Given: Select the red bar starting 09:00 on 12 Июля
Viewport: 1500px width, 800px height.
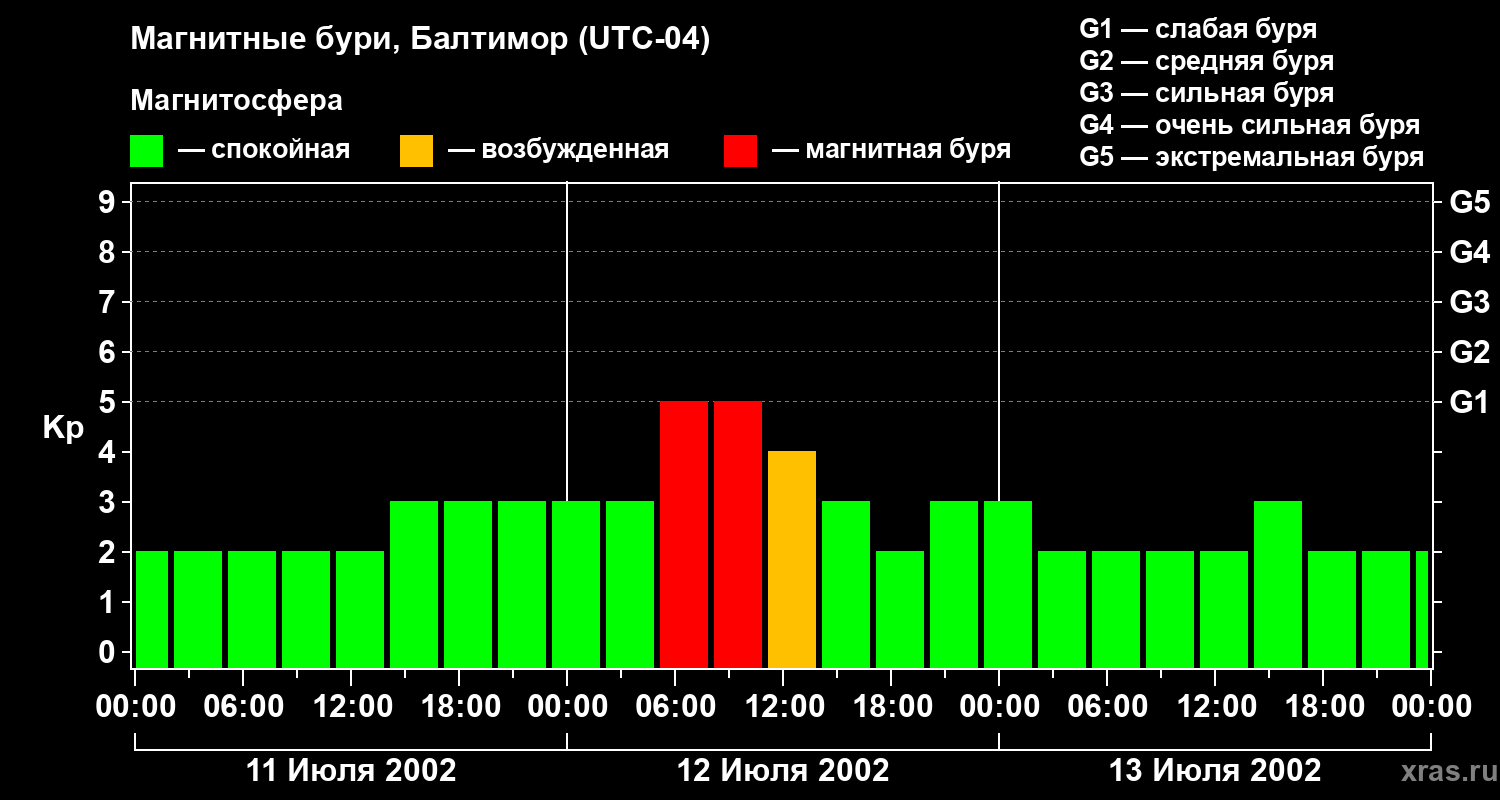Looking at the screenshot, I should [x=738, y=535].
